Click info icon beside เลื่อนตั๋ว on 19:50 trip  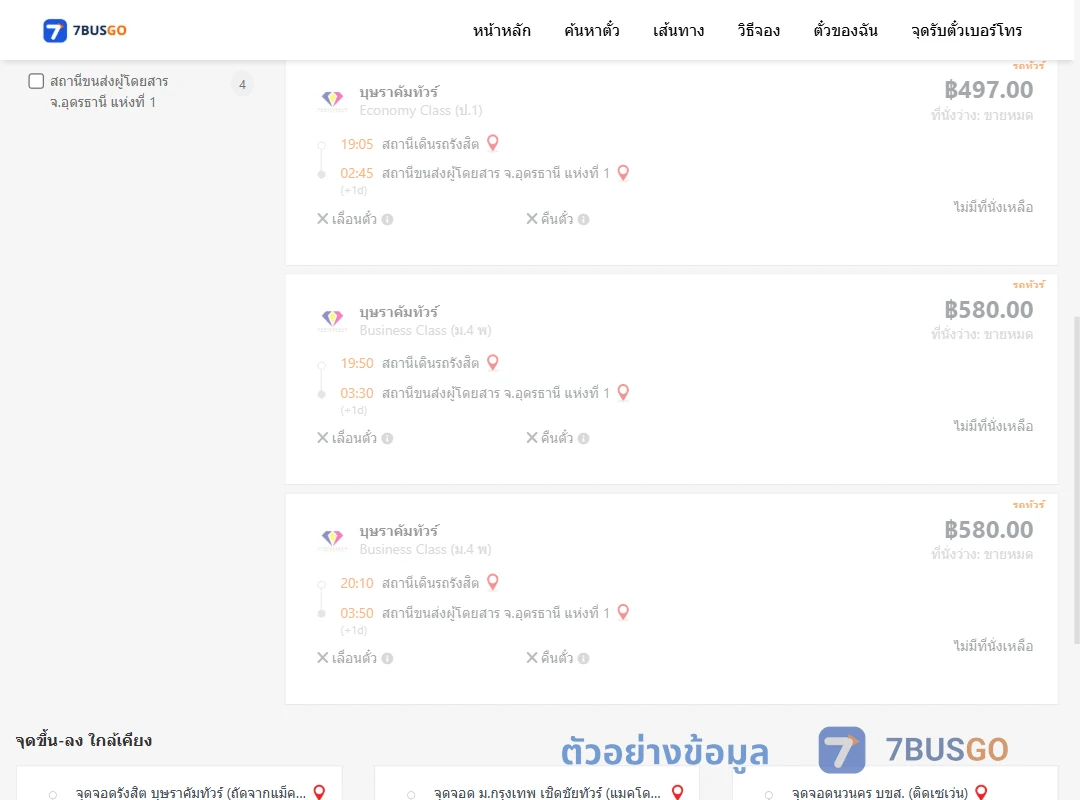pyautogui.click(x=388, y=439)
